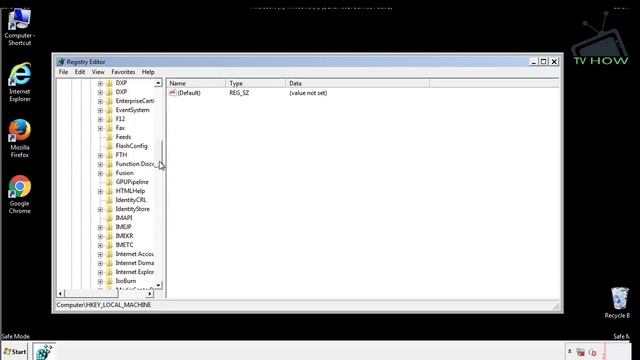The height and width of the screenshot is (360, 640).
Task: Click the horizontal scroll left arrow
Action: (60, 293)
